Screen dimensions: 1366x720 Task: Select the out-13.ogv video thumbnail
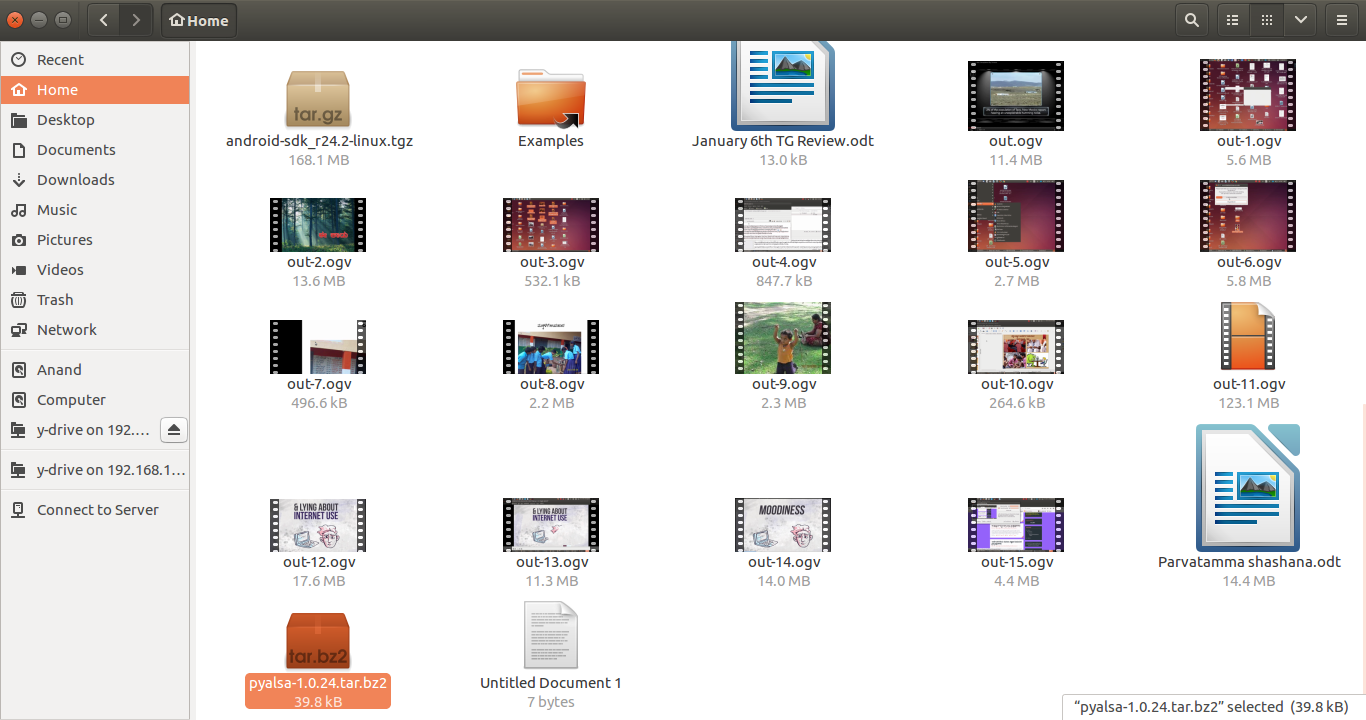pos(550,525)
